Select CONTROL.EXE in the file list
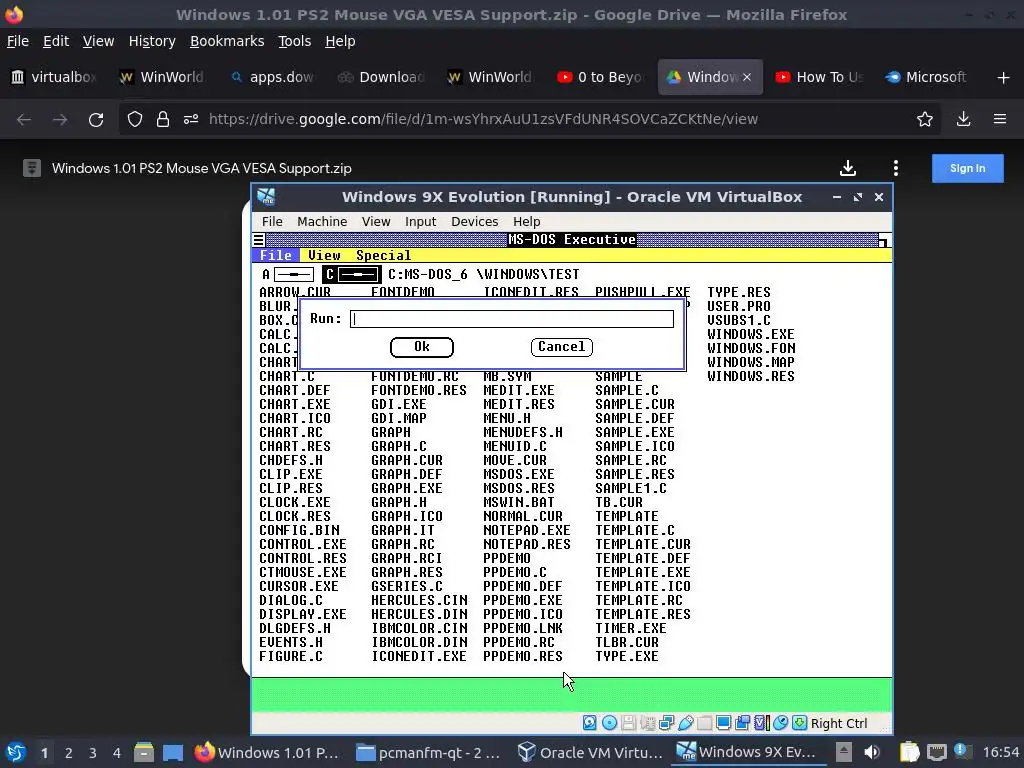This screenshot has height=768, width=1024. [302, 544]
